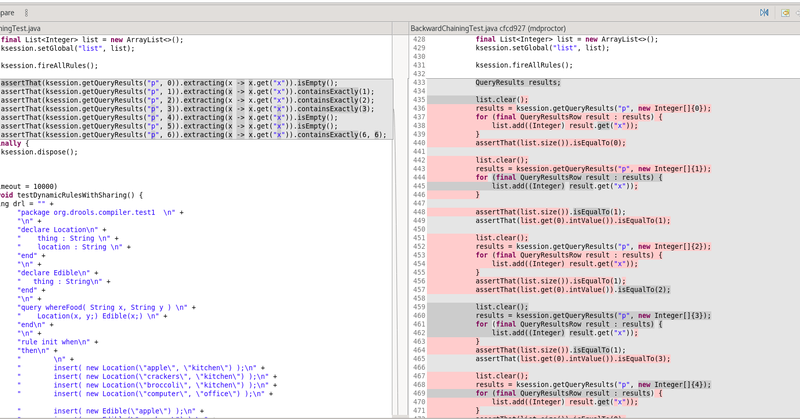Image resolution: width=800 pixels, height=419 pixels.
Task: Click line number 451 in right gutter
Action: tap(419, 238)
